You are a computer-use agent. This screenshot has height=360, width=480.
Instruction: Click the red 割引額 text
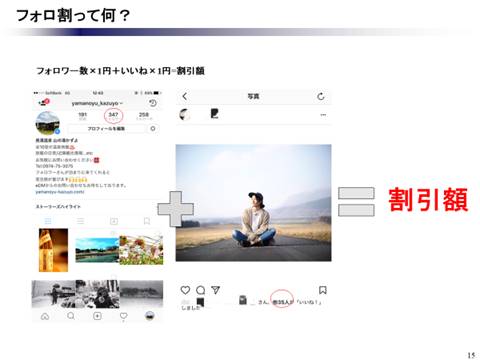[428, 200]
